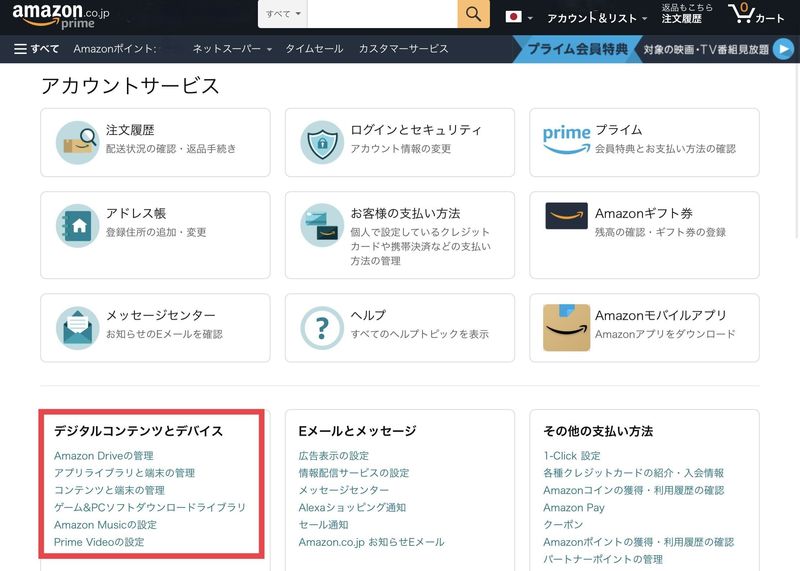Viewport: 800px width, 571px height.
Task: Click アプリライブラリと端末の管理 link
Action: click(x=124, y=473)
